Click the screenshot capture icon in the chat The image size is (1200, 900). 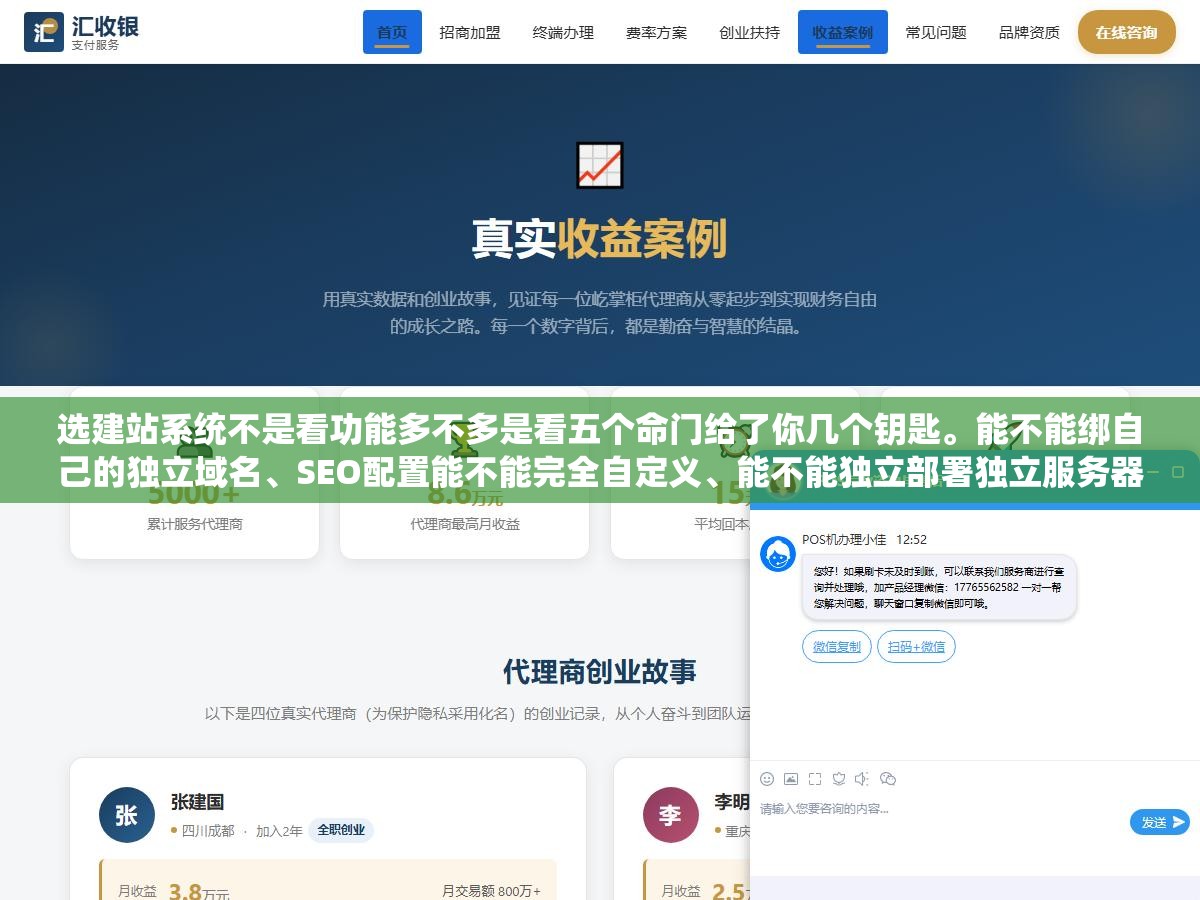[x=815, y=778]
